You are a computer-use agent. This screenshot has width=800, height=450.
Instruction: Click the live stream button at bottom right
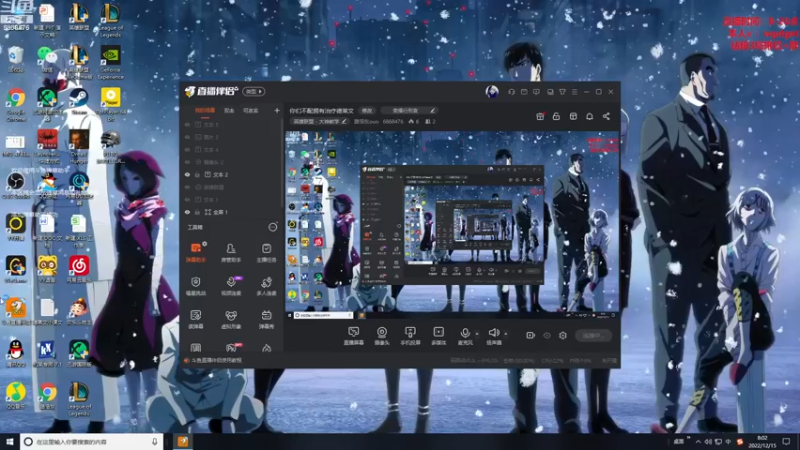point(593,335)
